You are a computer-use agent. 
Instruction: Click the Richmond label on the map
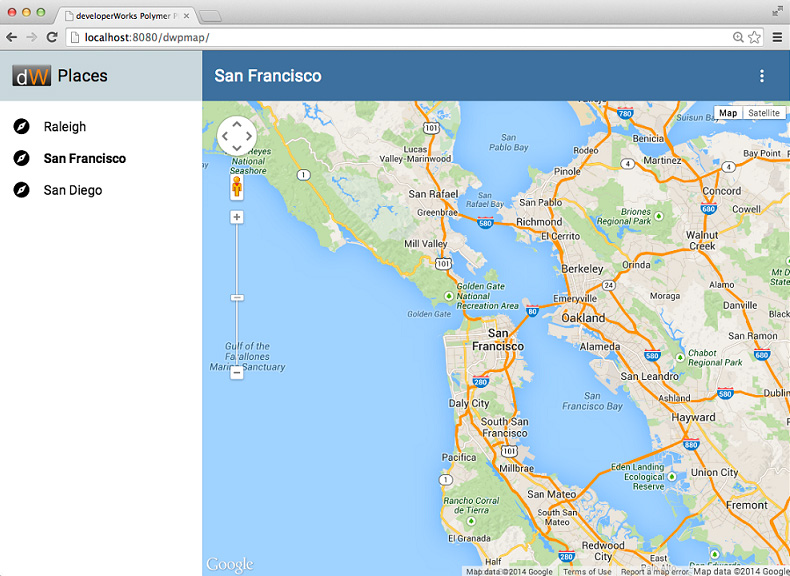(539, 222)
